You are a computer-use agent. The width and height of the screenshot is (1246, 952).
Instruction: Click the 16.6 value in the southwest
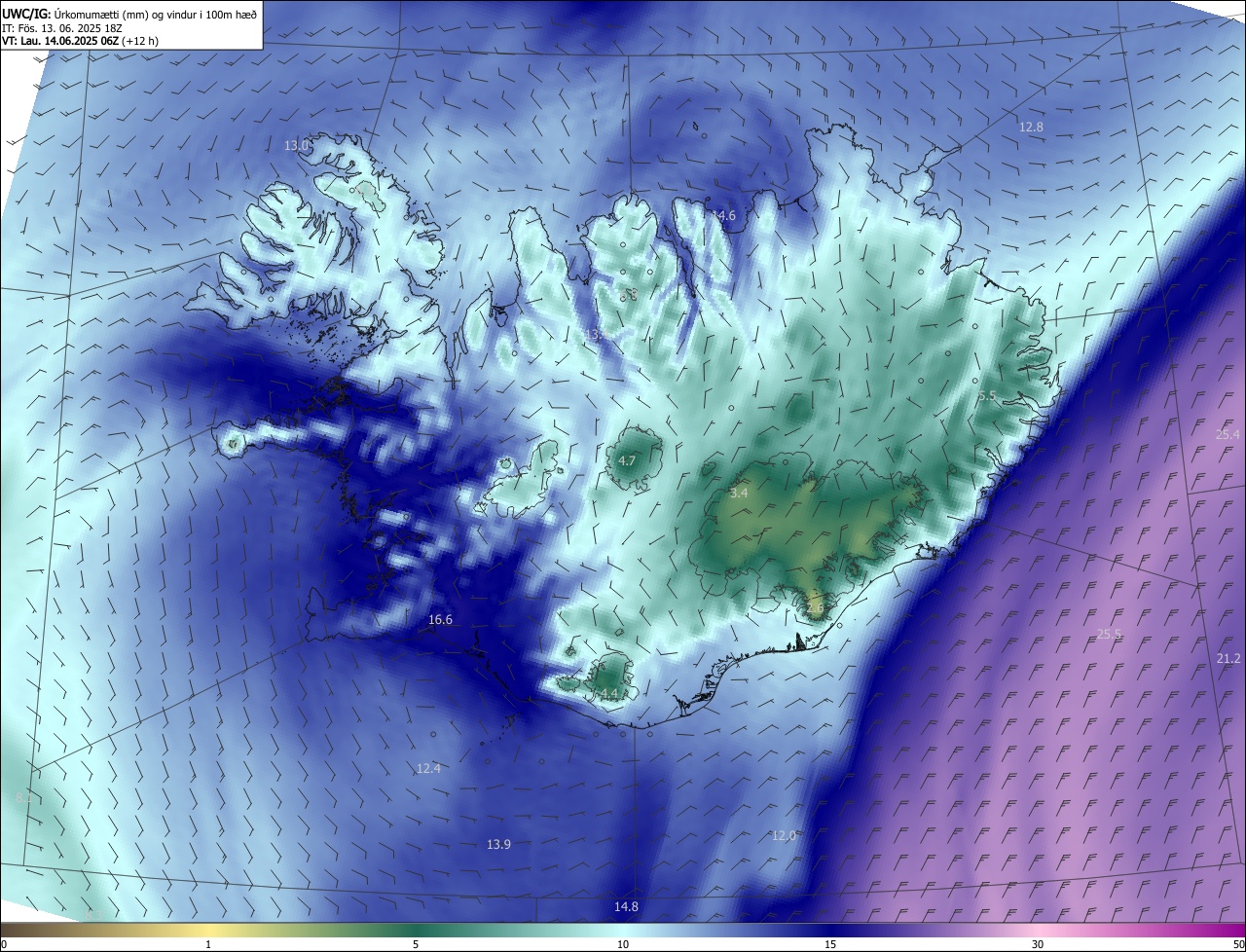pyautogui.click(x=440, y=619)
